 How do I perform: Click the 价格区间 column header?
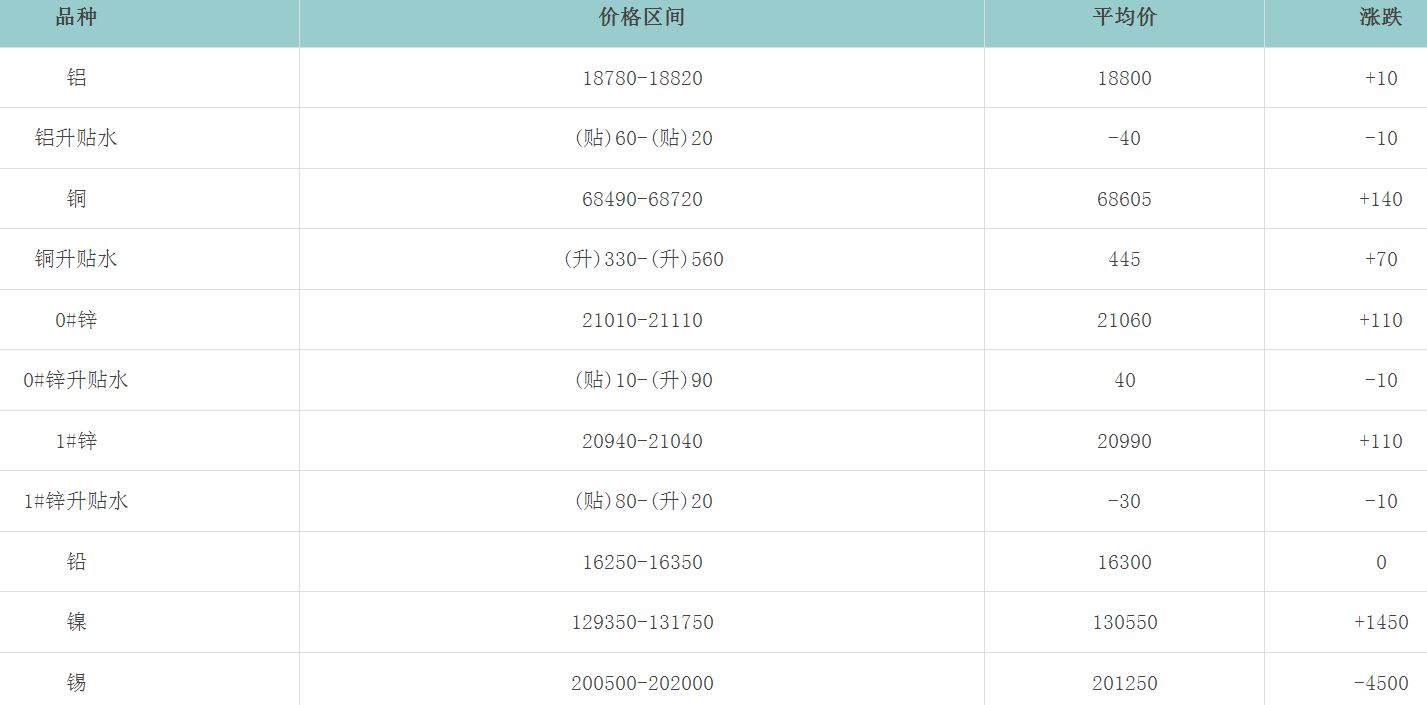[642, 18]
